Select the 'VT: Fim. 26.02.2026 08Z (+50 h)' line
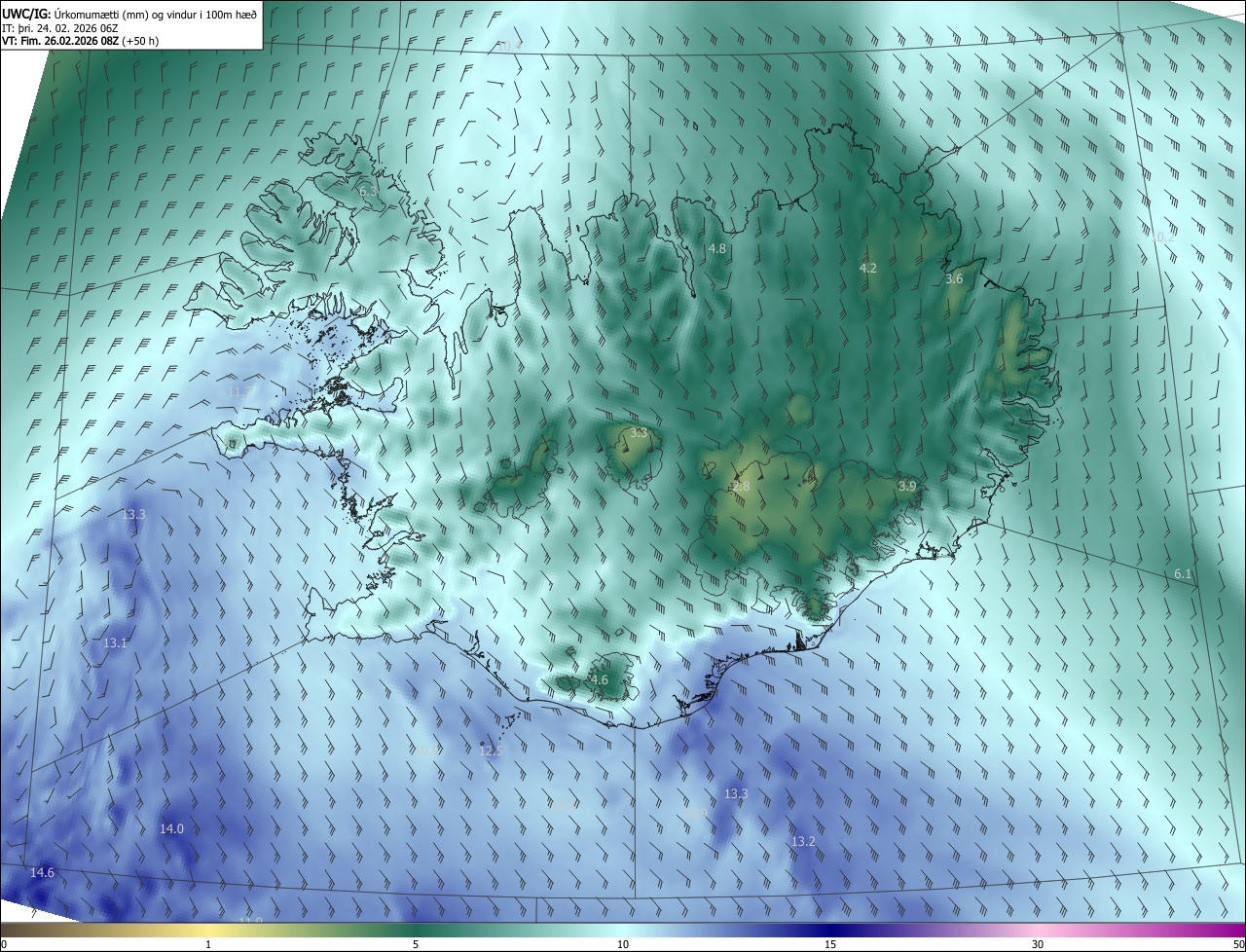 pyautogui.click(x=80, y=41)
